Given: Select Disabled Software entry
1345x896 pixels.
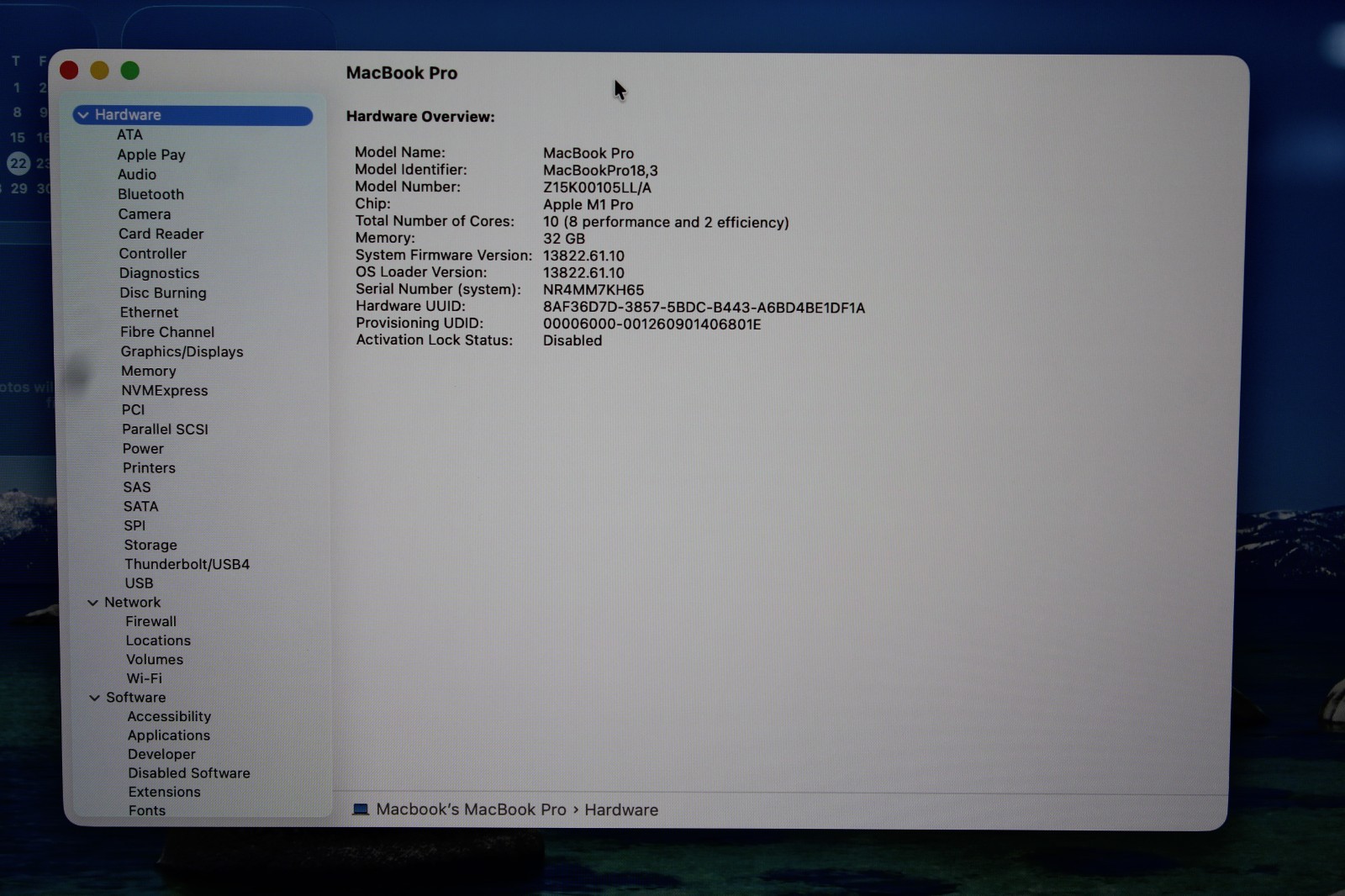Looking at the screenshot, I should [189, 773].
